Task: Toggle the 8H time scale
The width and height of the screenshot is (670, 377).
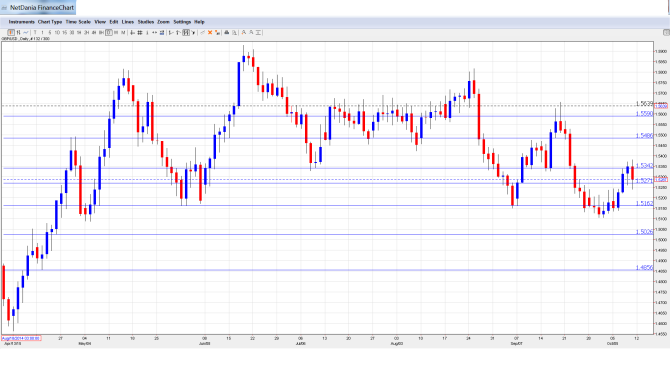Action: click(101, 32)
